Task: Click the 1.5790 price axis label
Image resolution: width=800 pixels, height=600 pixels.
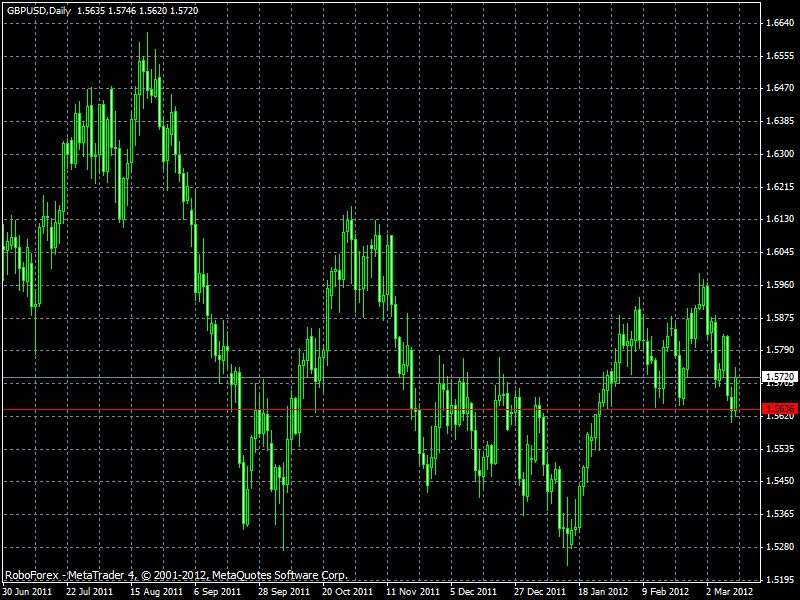Action: click(x=780, y=350)
